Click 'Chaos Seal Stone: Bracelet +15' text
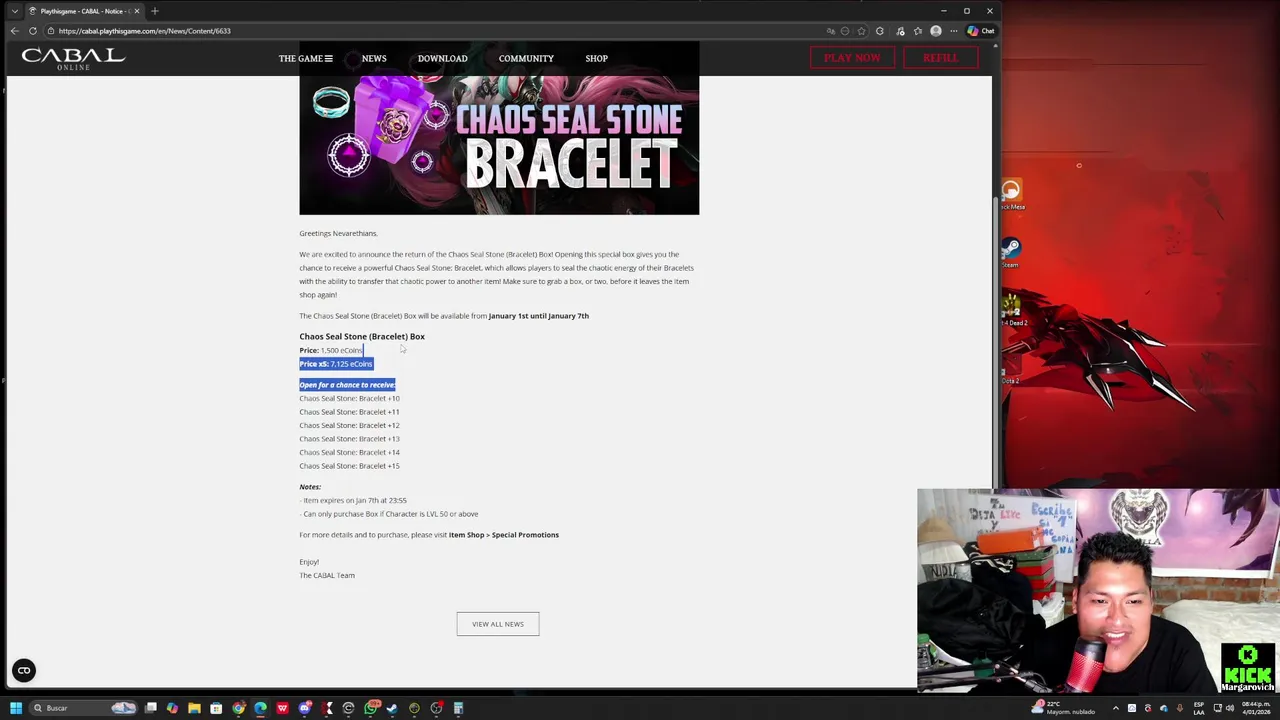This screenshot has width=1280, height=720. click(x=349, y=466)
